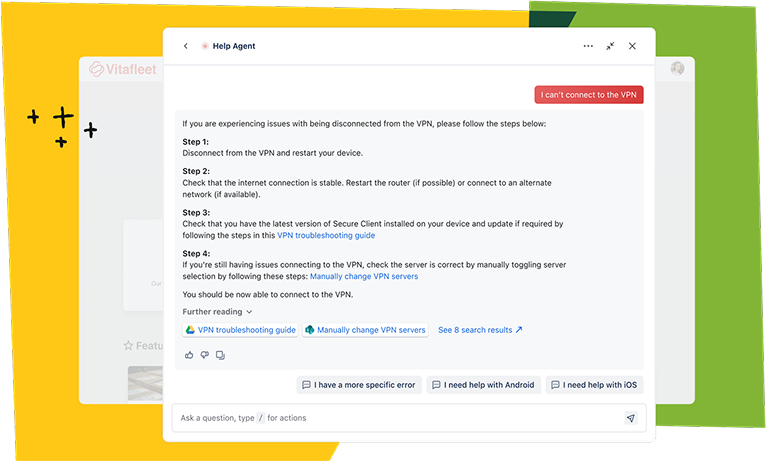Open VPN troubleshooting guide source chip
The height and width of the screenshot is (462, 769).
pos(240,330)
